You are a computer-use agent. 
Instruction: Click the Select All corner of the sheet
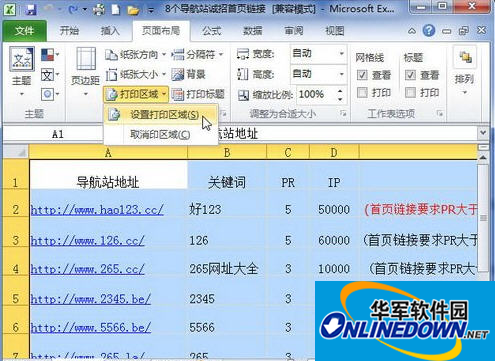click(16, 152)
